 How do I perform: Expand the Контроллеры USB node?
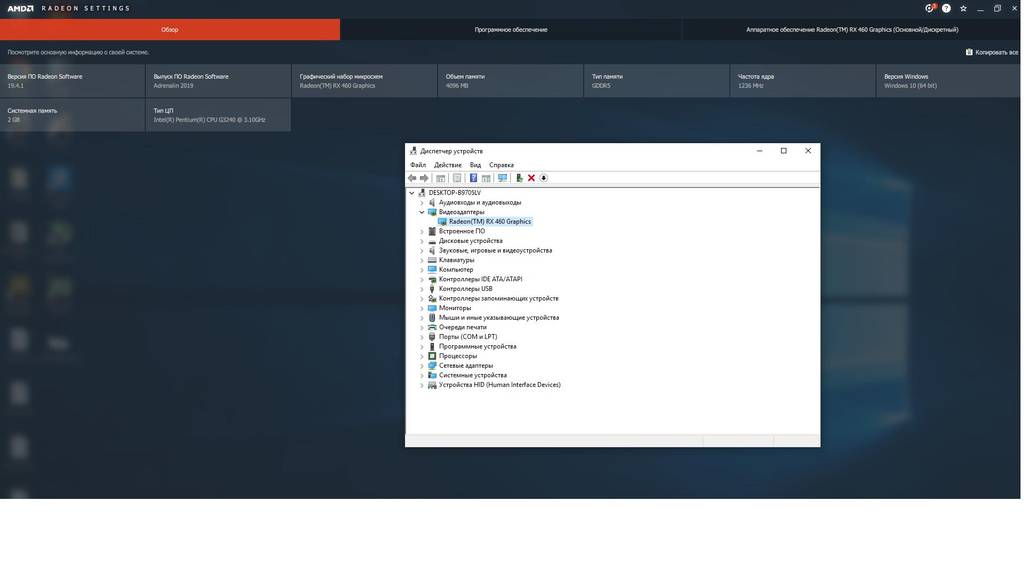(x=422, y=289)
